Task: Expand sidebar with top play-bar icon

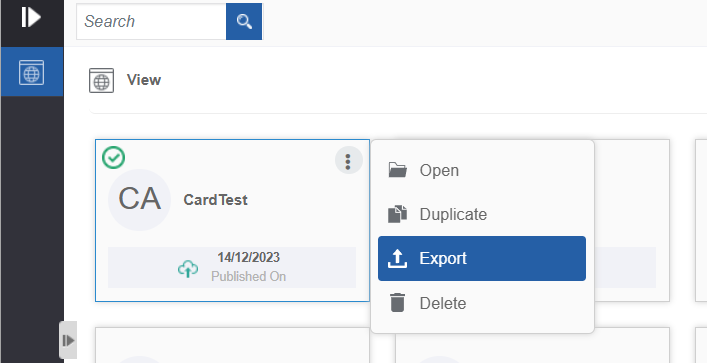Action: [31, 18]
